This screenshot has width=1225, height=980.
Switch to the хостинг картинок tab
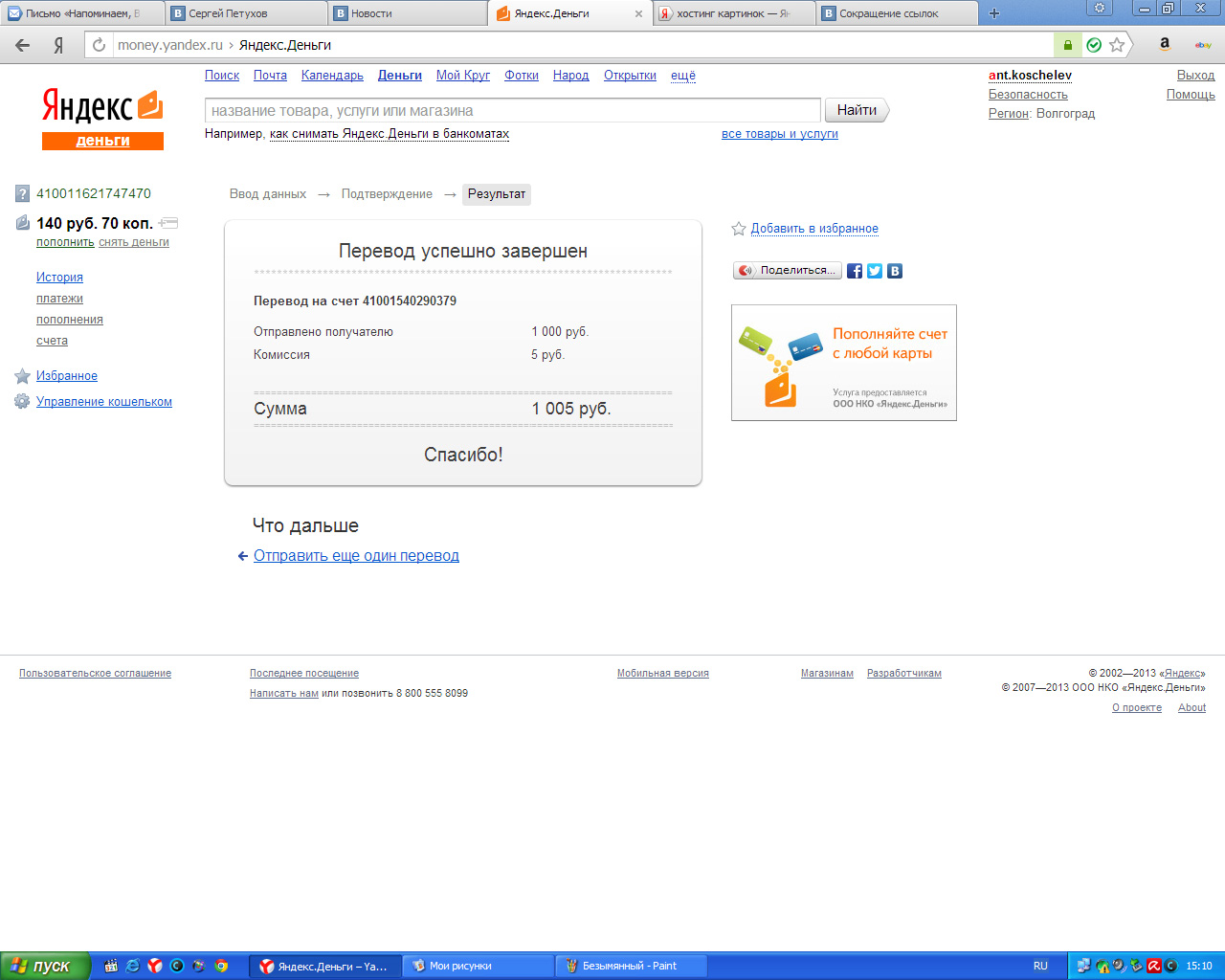(733, 13)
